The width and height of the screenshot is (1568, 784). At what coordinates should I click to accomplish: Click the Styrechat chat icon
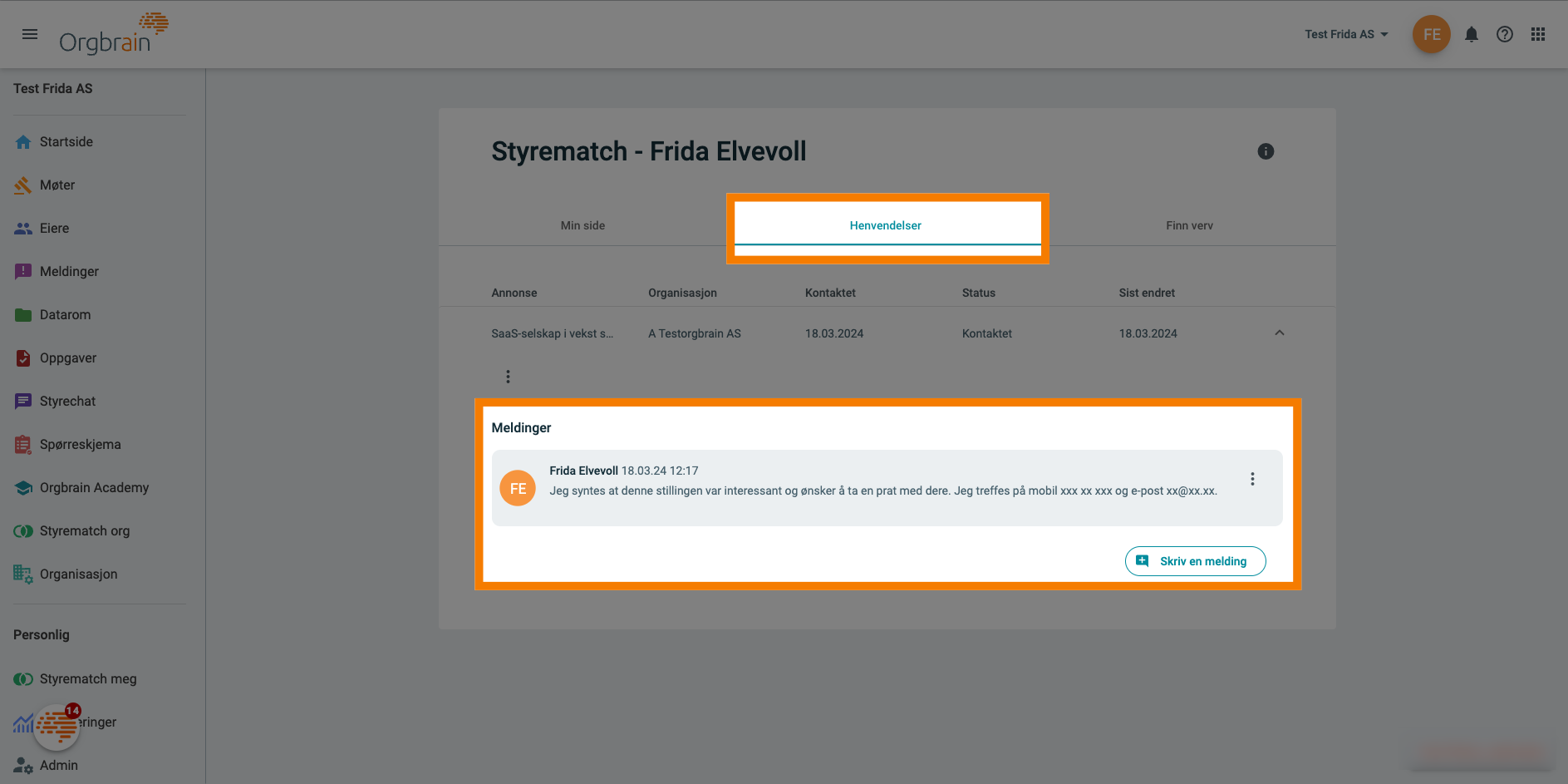(x=23, y=401)
